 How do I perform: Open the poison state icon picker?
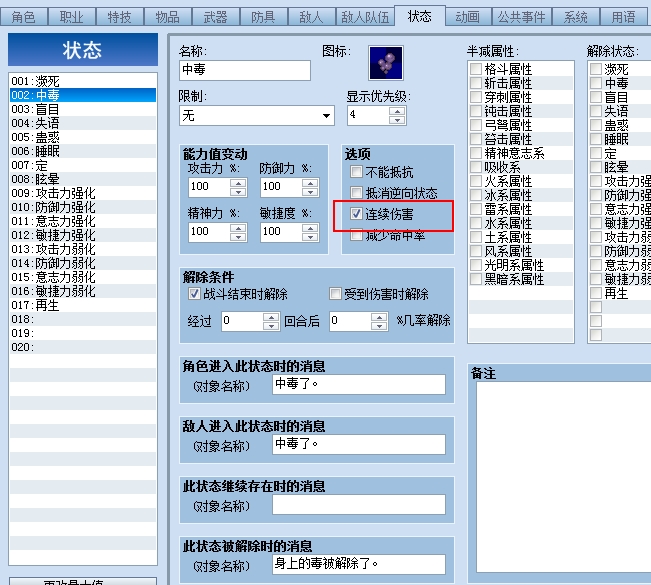tap(386, 63)
